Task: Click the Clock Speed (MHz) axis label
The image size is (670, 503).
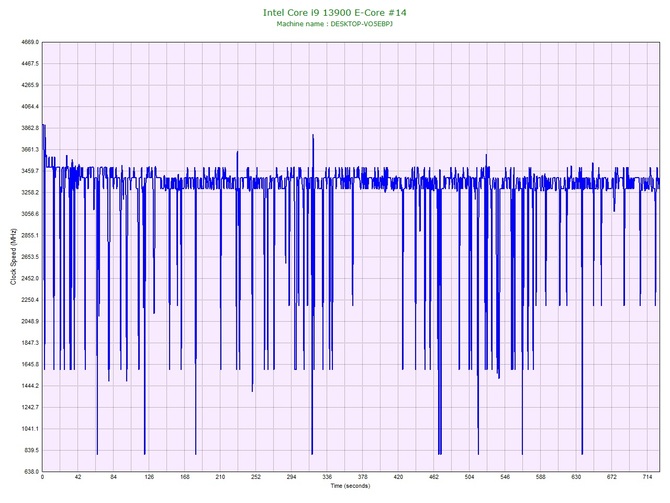Action: pyautogui.click(x=13, y=257)
